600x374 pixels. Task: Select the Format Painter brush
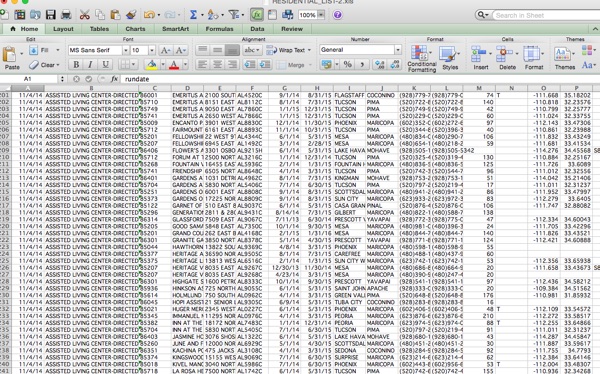tap(131, 15)
